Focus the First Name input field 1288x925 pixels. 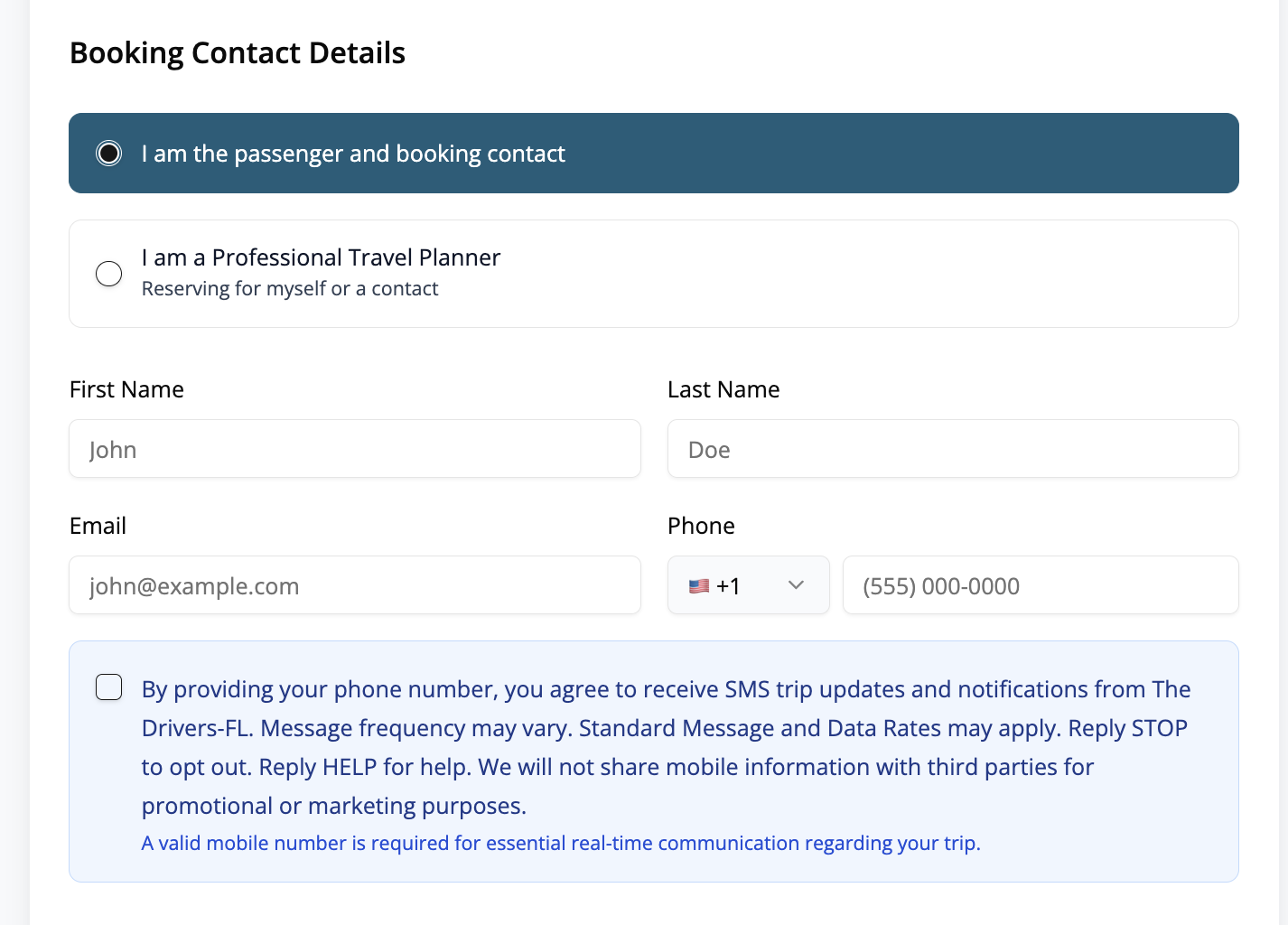coord(355,449)
